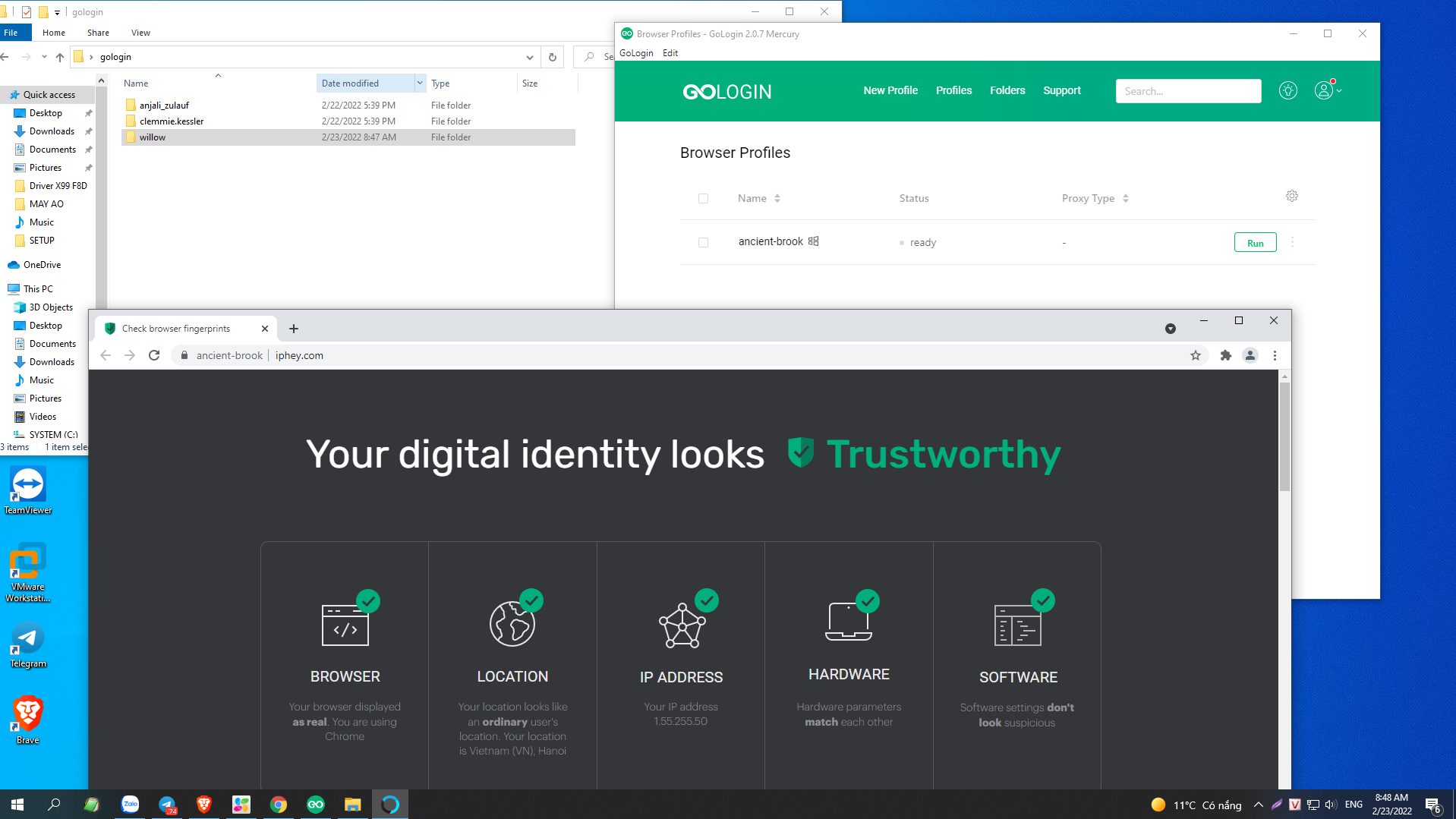Click the OS icon beside ancient-brook profile
This screenshot has width=1456, height=819.
click(x=813, y=241)
